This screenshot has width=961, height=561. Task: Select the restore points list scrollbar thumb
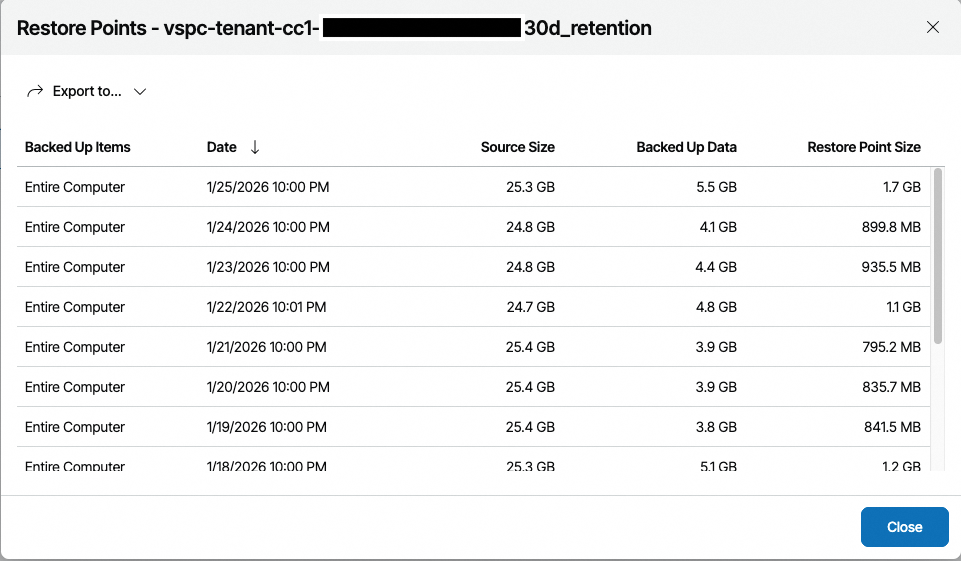coord(938,256)
